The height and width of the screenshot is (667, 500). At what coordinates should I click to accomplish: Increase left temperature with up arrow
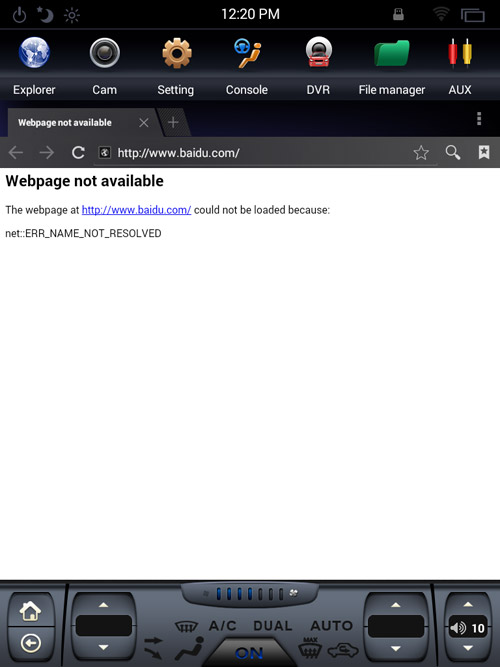click(x=103, y=604)
